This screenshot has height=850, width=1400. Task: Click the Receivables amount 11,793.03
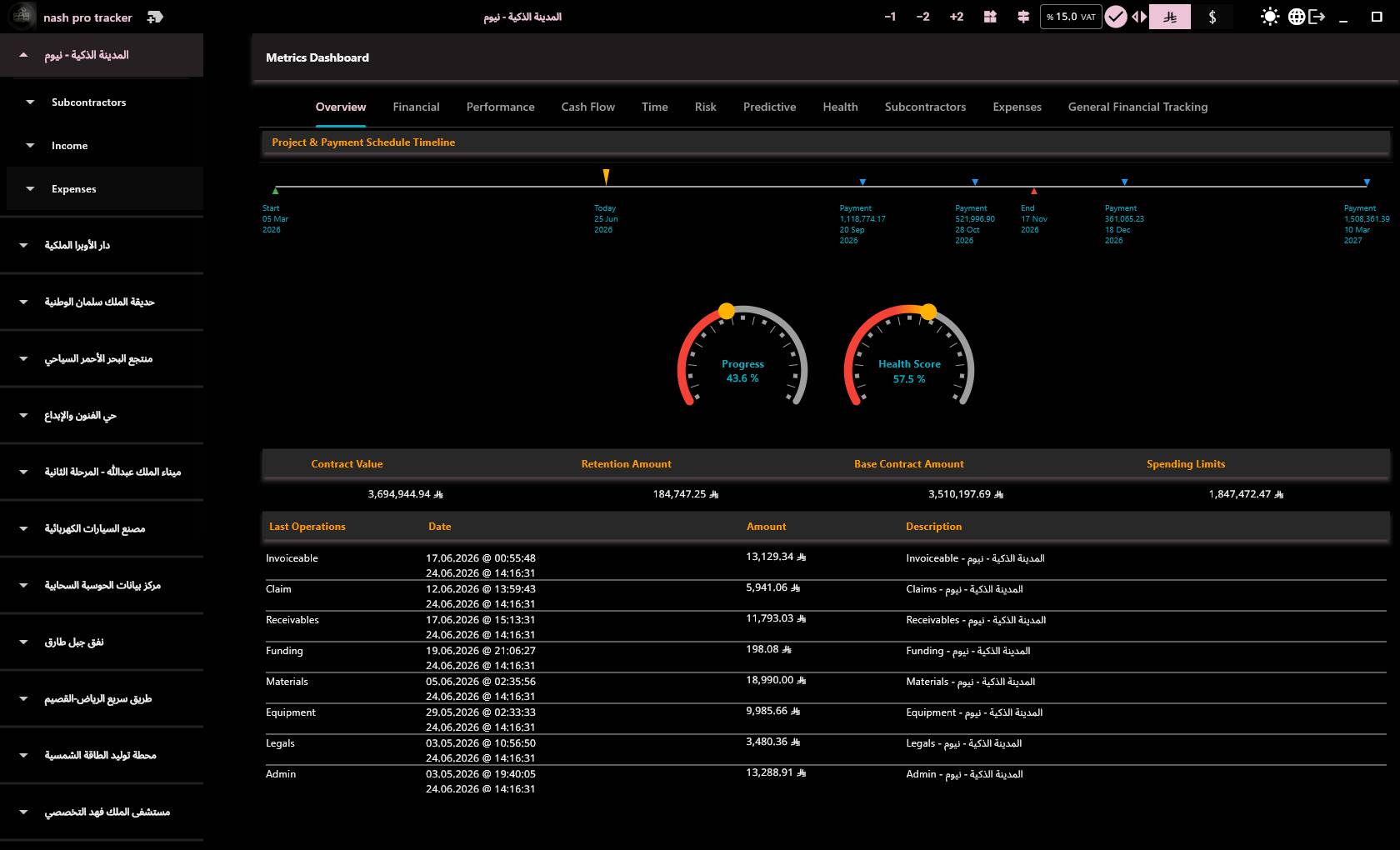point(776,618)
